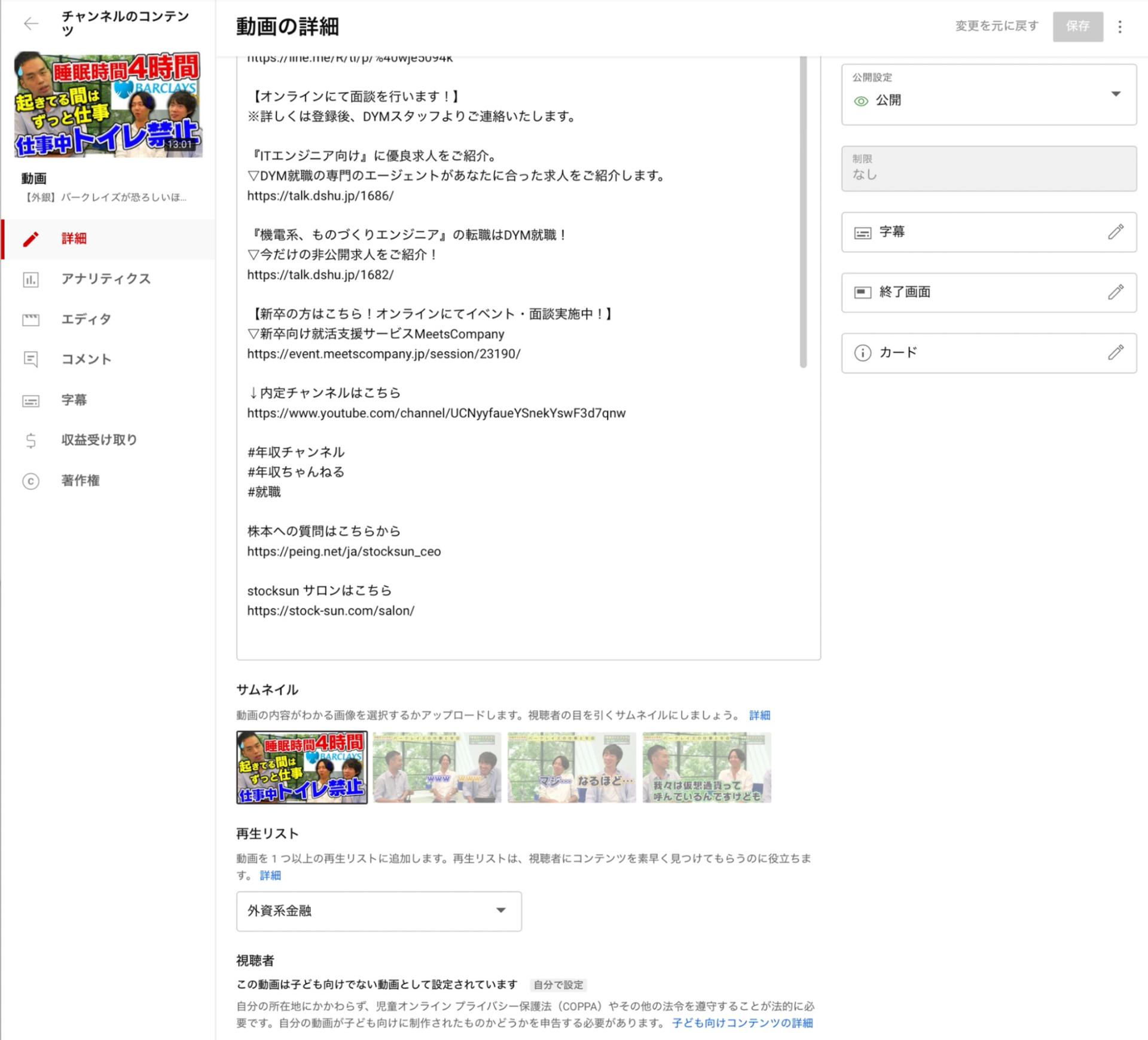Open エディタ from the sidebar
Viewport: 1148px width, 1040px height.
click(x=86, y=319)
